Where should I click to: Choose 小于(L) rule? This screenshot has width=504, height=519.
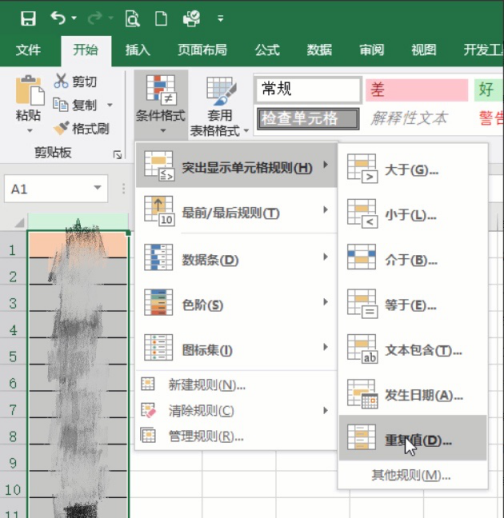(413, 214)
